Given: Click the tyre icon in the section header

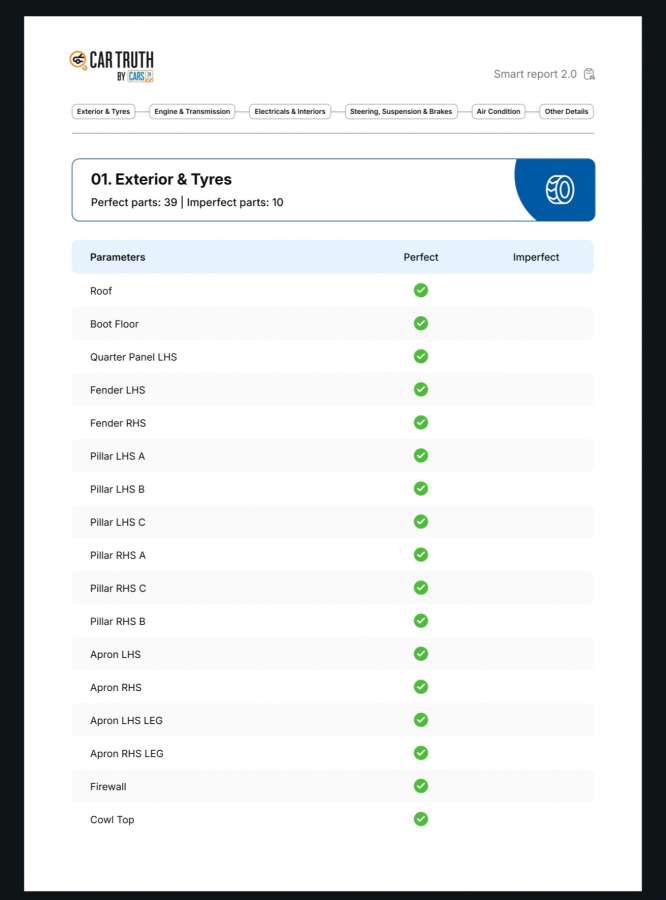Looking at the screenshot, I should pyautogui.click(x=560, y=189).
